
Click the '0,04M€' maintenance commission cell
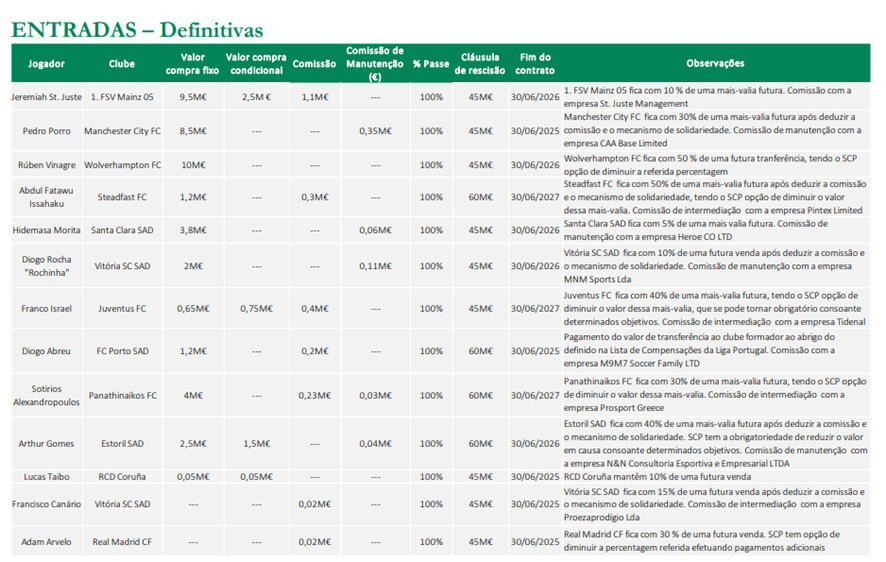tap(376, 444)
